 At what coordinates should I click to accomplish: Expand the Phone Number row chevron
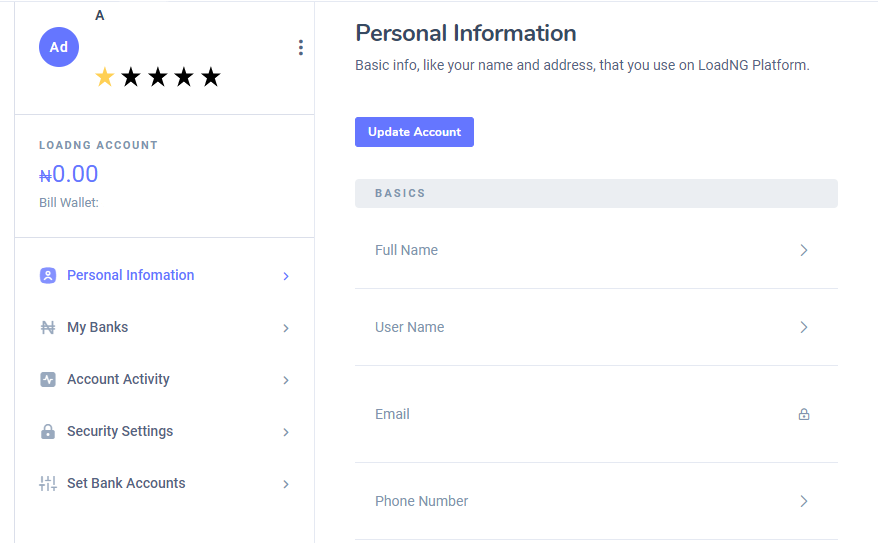point(804,501)
